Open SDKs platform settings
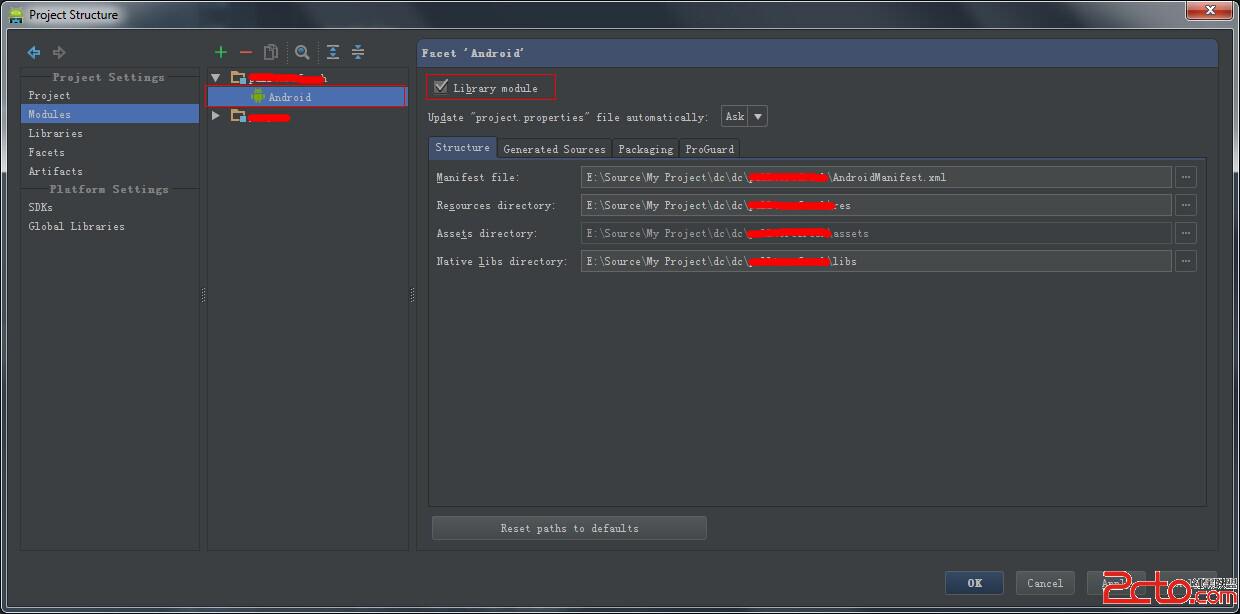Screen dimensions: 1240x614 [40, 207]
